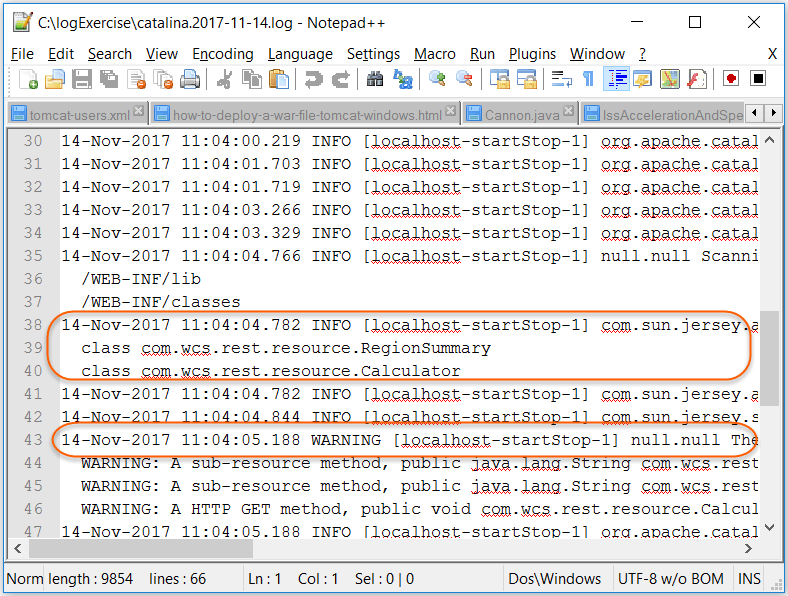Click the horizontal scrollbar right arrow
Viewport: 788px width, 596px height.
coord(748,548)
